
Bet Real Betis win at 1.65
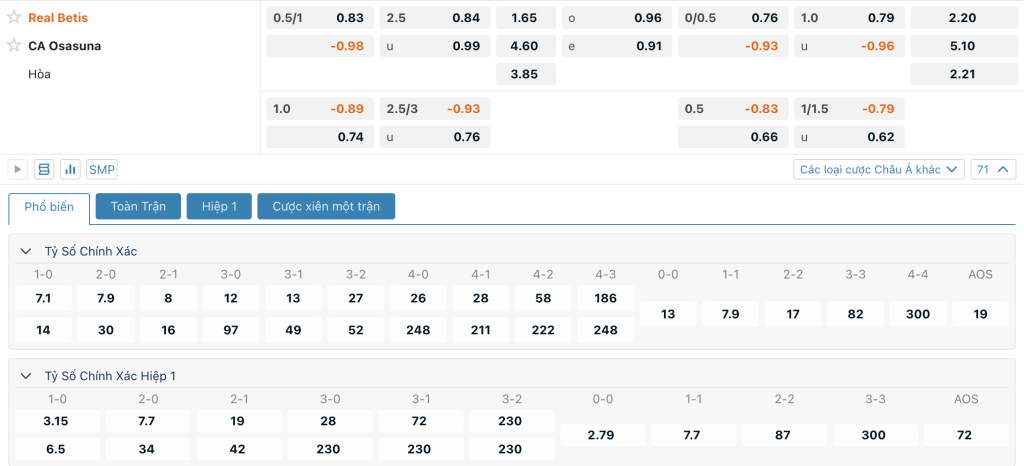526,18
